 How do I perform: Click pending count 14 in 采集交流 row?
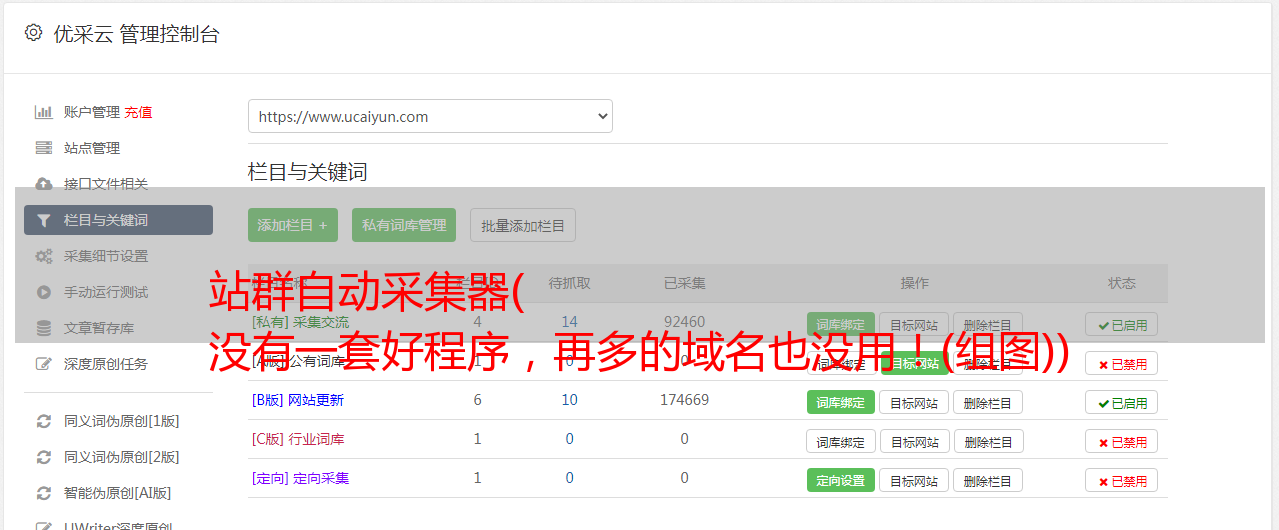coord(570,322)
